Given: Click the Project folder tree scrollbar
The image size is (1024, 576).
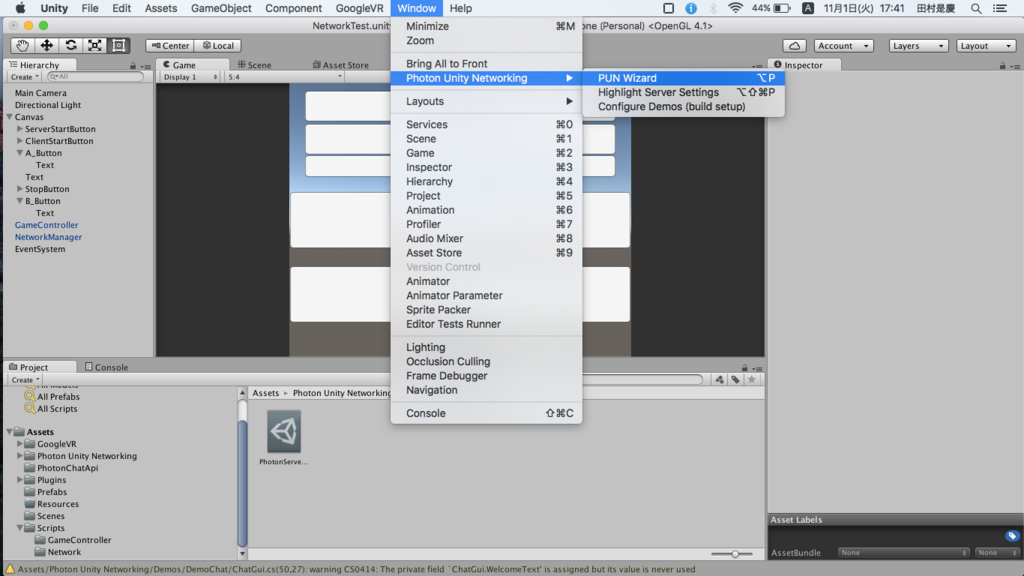Looking at the screenshot, I should (x=242, y=482).
